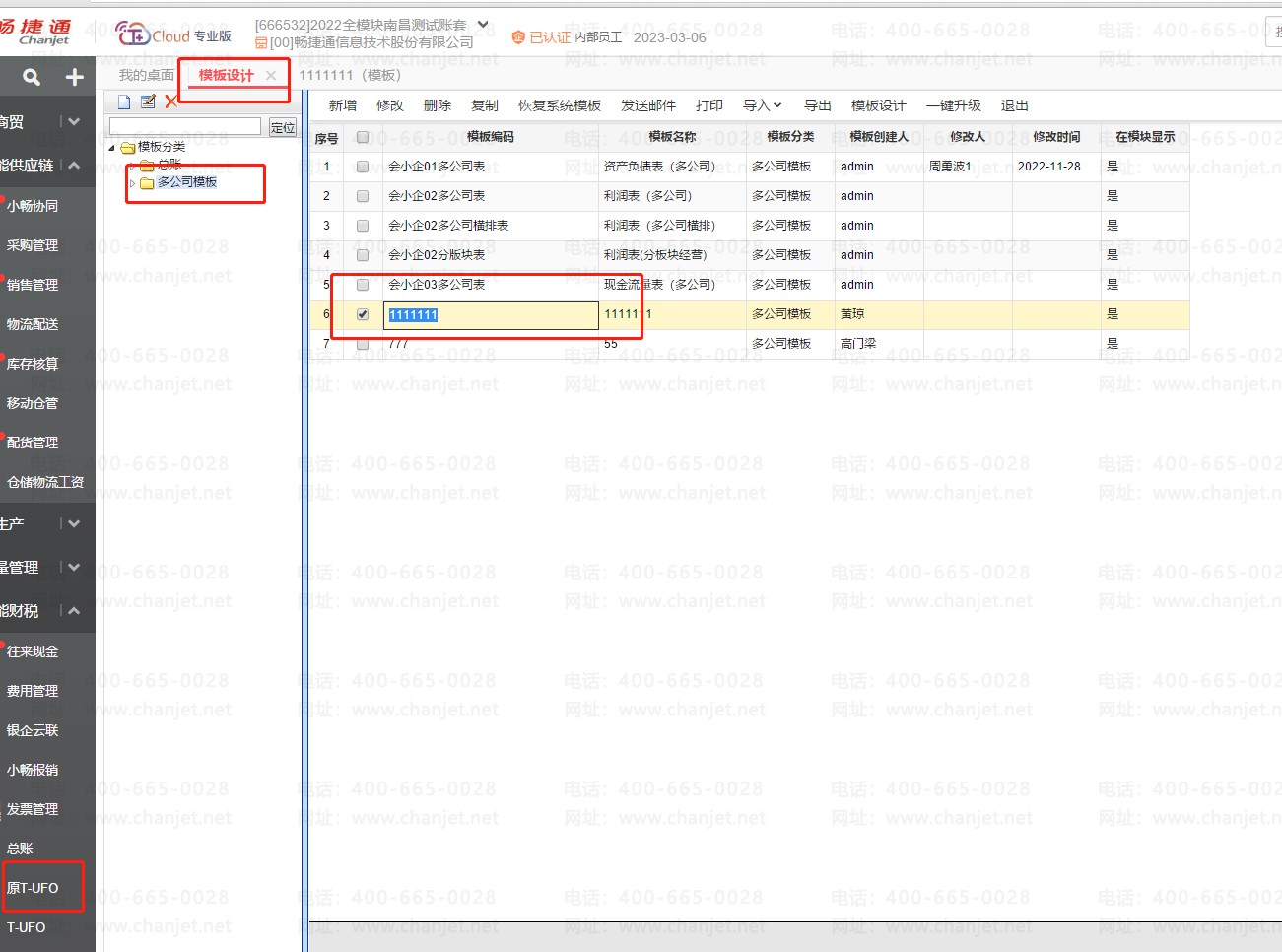Check the box for 会小企03多公司表
This screenshot has width=1282, height=952.
coord(363,285)
